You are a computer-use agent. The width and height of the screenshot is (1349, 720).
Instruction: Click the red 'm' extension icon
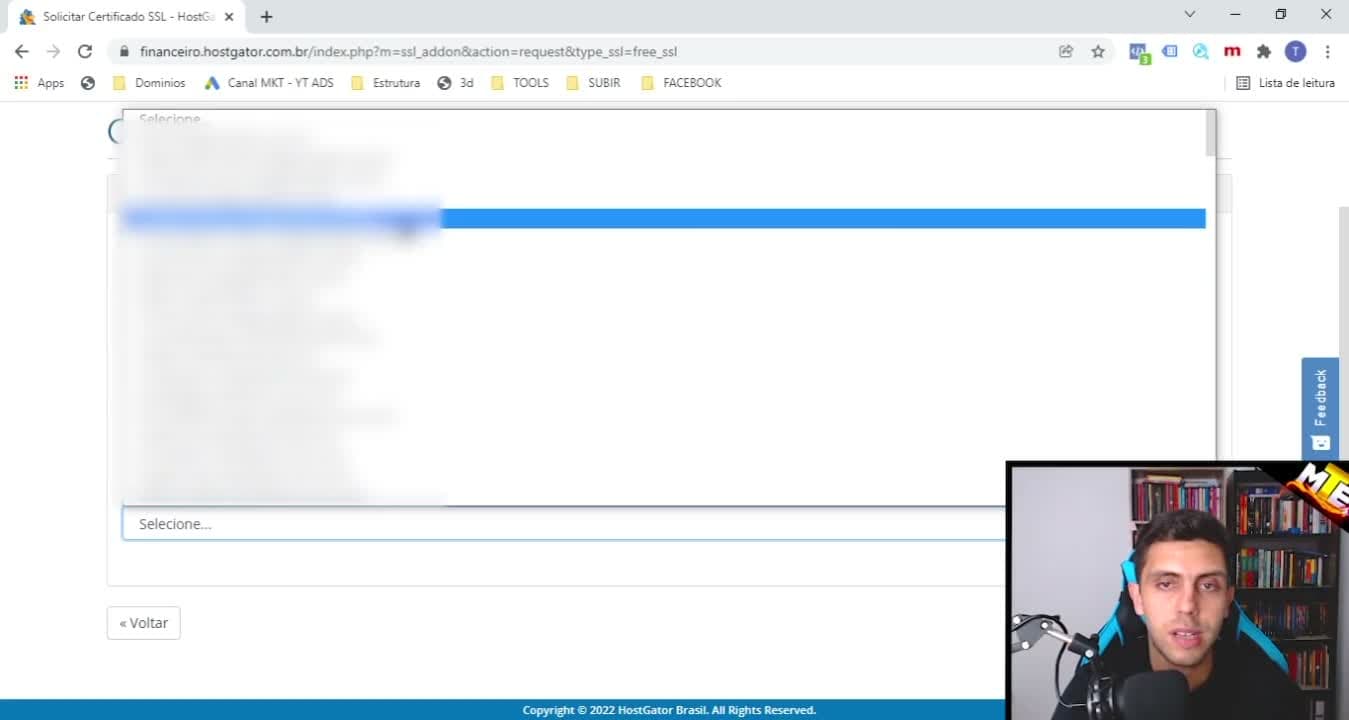pos(1232,51)
